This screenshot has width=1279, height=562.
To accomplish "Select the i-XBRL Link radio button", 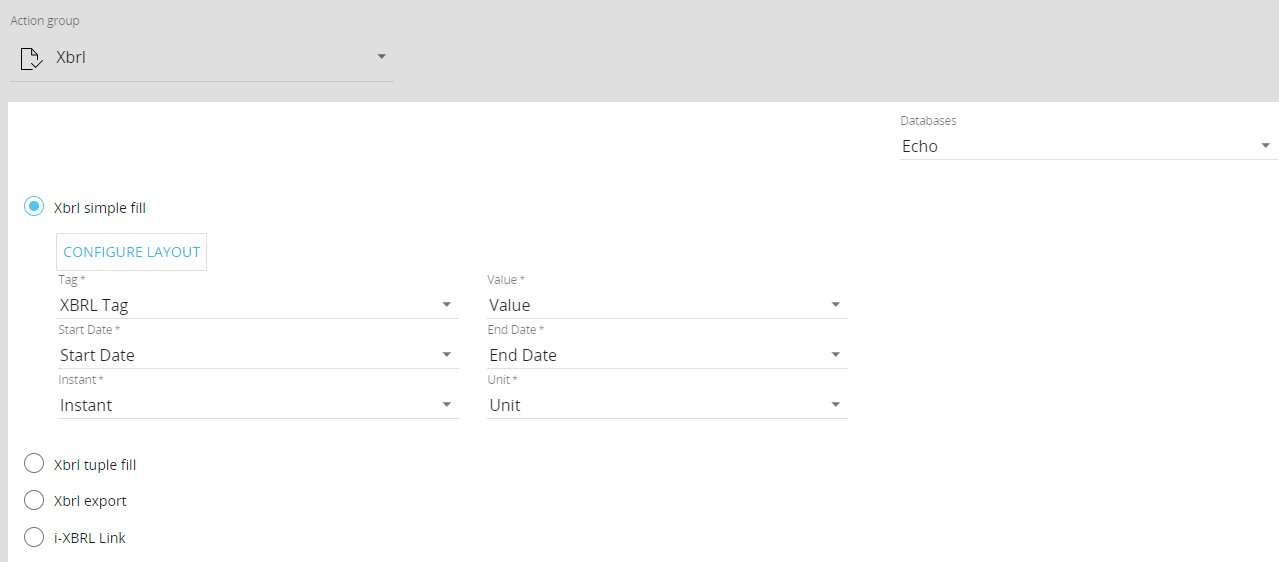I will point(34,537).
